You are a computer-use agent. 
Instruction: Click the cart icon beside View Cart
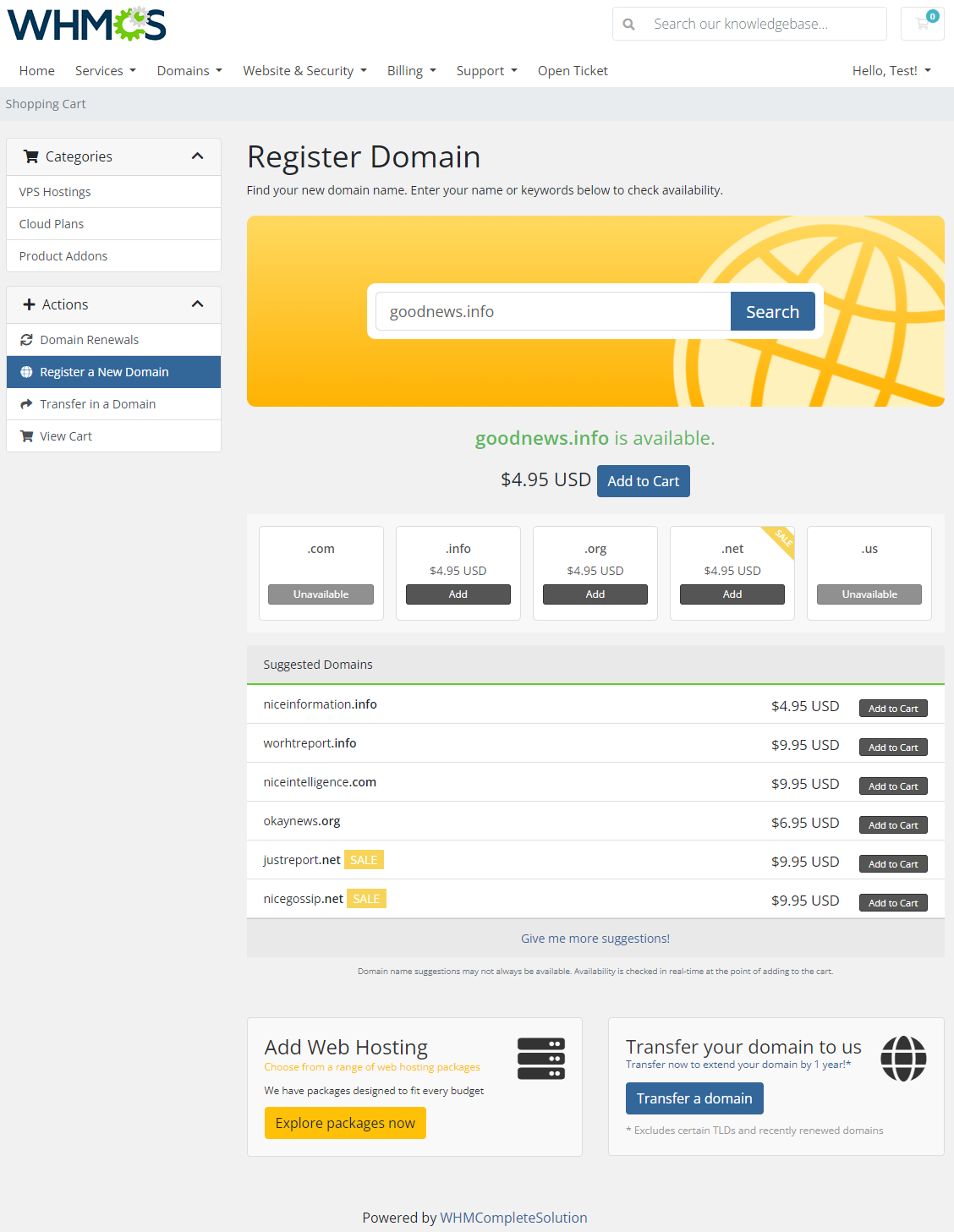click(x=25, y=435)
